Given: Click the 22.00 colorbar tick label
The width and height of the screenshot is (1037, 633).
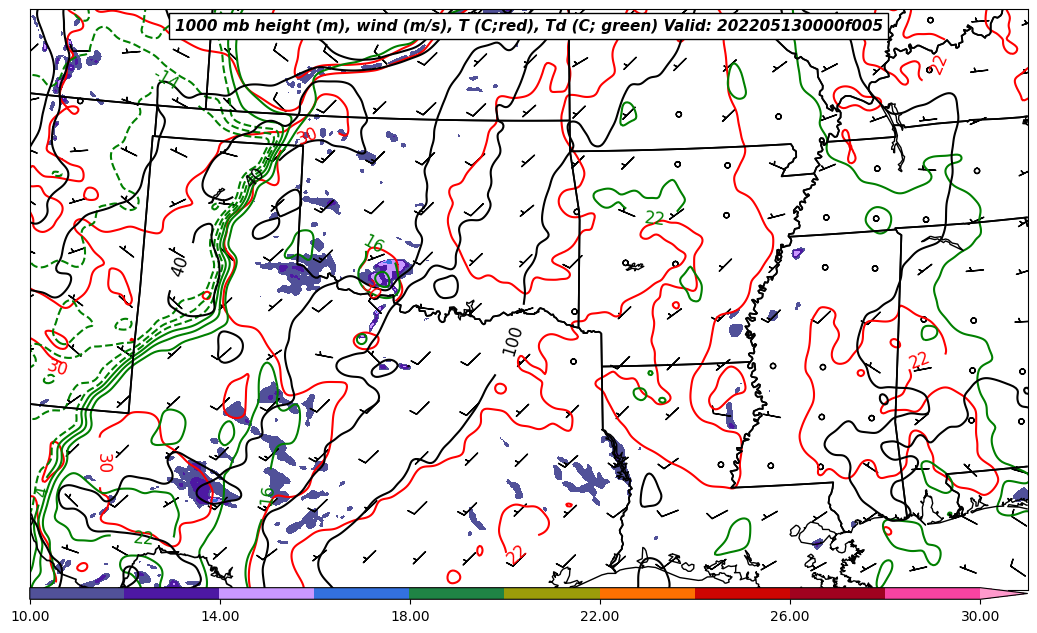Looking at the screenshot, I should click(600, 616).
